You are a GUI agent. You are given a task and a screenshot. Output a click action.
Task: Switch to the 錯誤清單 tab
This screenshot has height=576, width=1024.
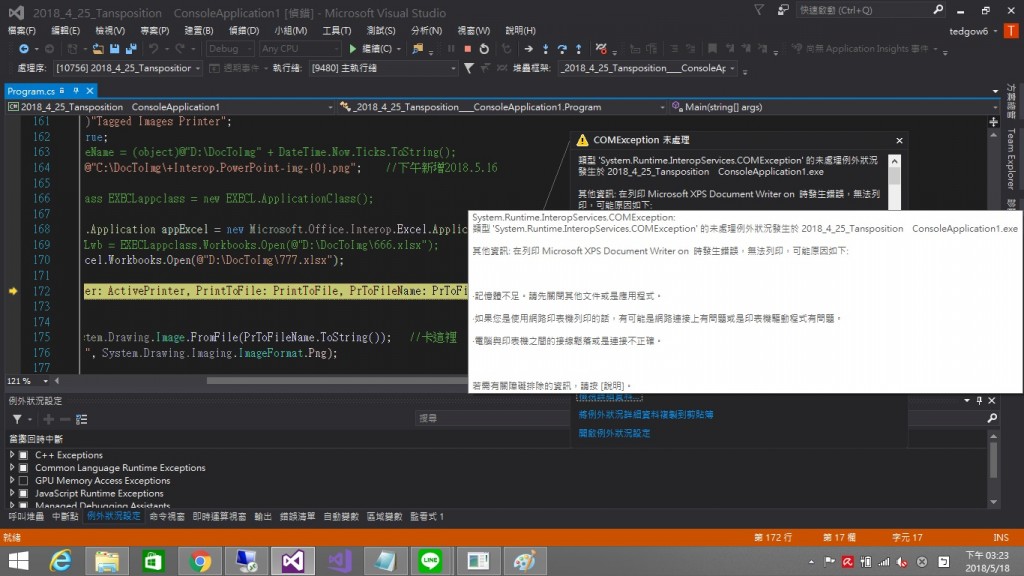tap(297, 517)
